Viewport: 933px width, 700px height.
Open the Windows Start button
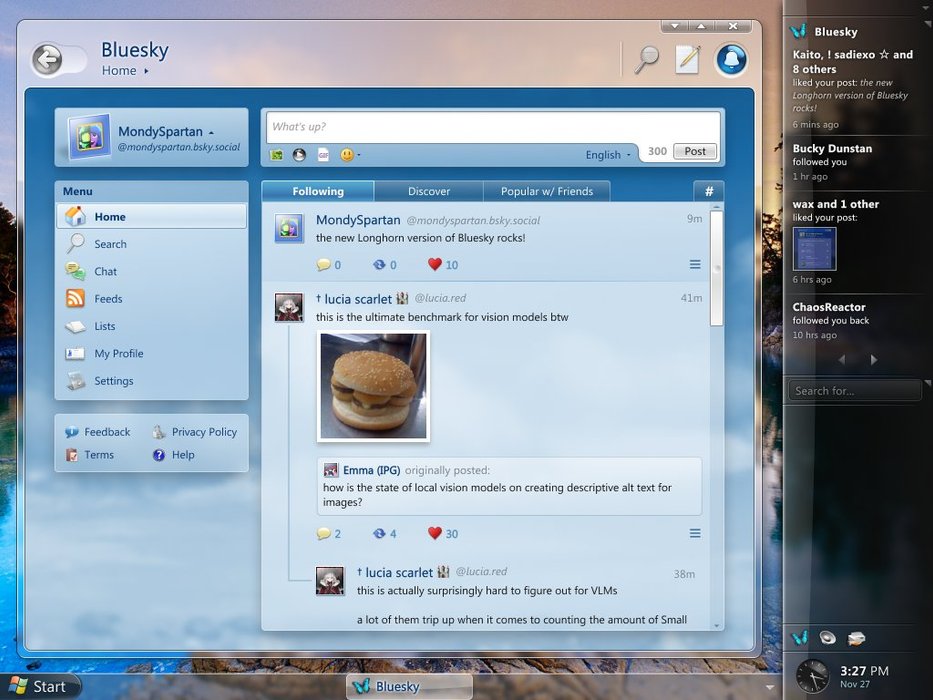tap(39, 686)
